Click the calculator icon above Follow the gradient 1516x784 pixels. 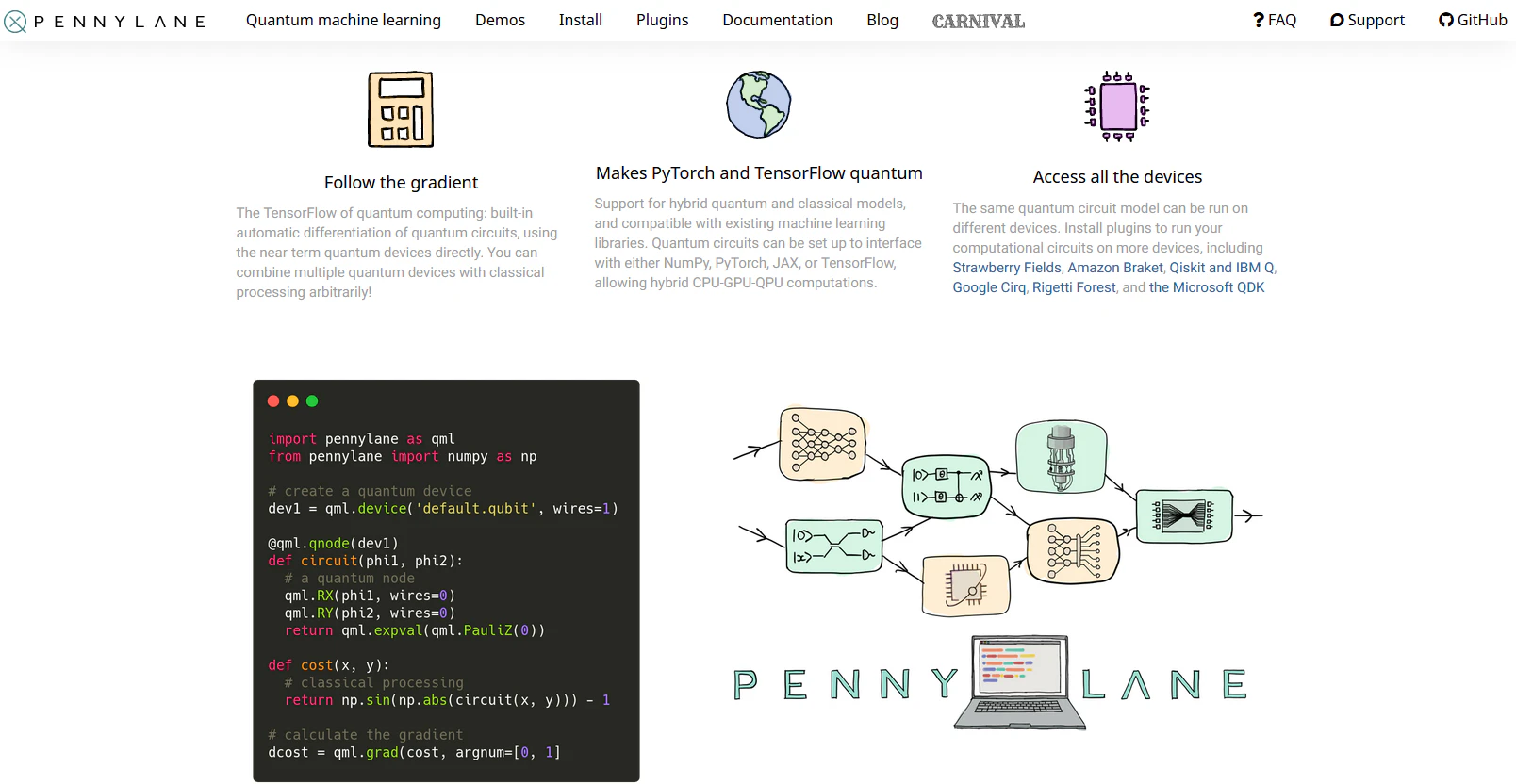401,109
